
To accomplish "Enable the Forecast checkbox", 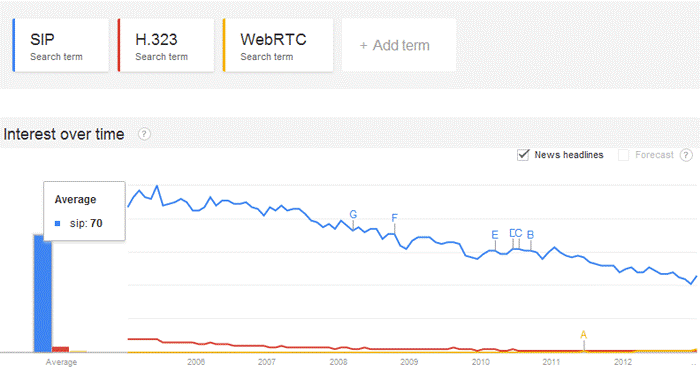I will click(x=623, y=155).
